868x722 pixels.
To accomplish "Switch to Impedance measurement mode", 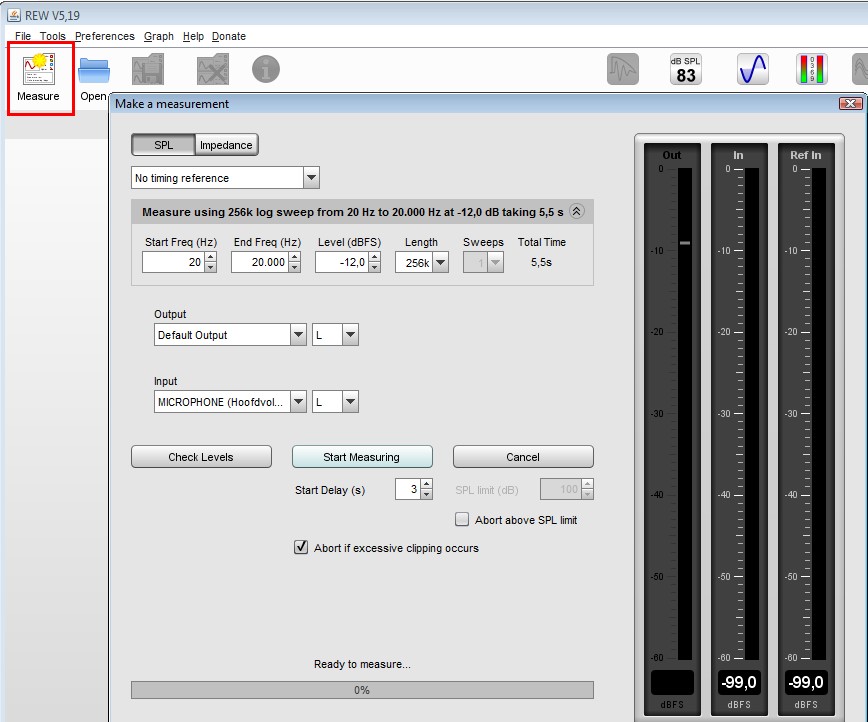I will click(x=226, y=145).
